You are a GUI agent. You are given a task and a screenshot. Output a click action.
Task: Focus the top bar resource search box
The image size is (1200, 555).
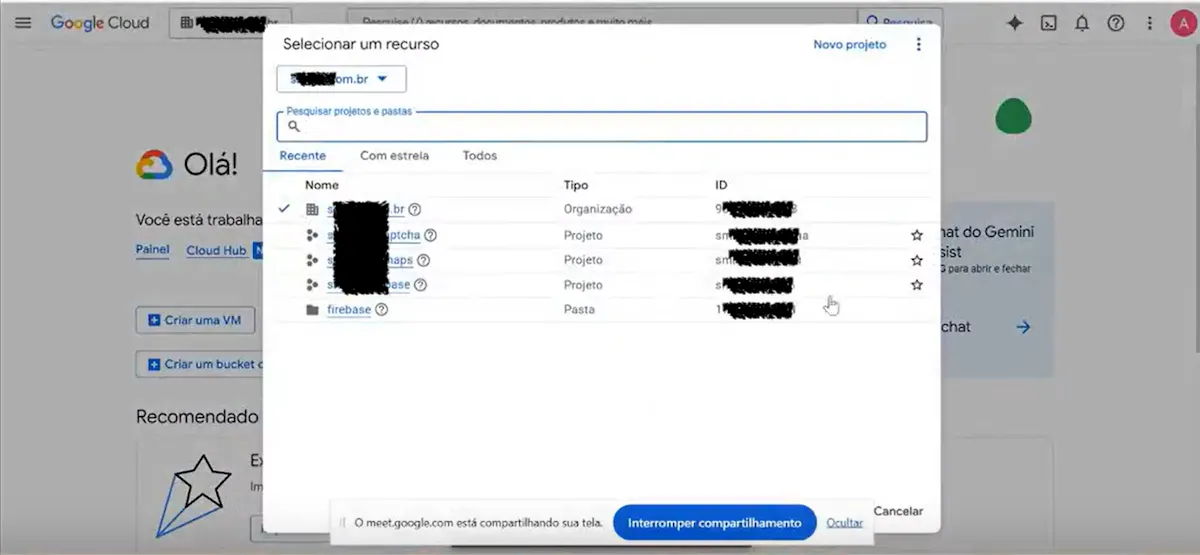coord(602,22)
